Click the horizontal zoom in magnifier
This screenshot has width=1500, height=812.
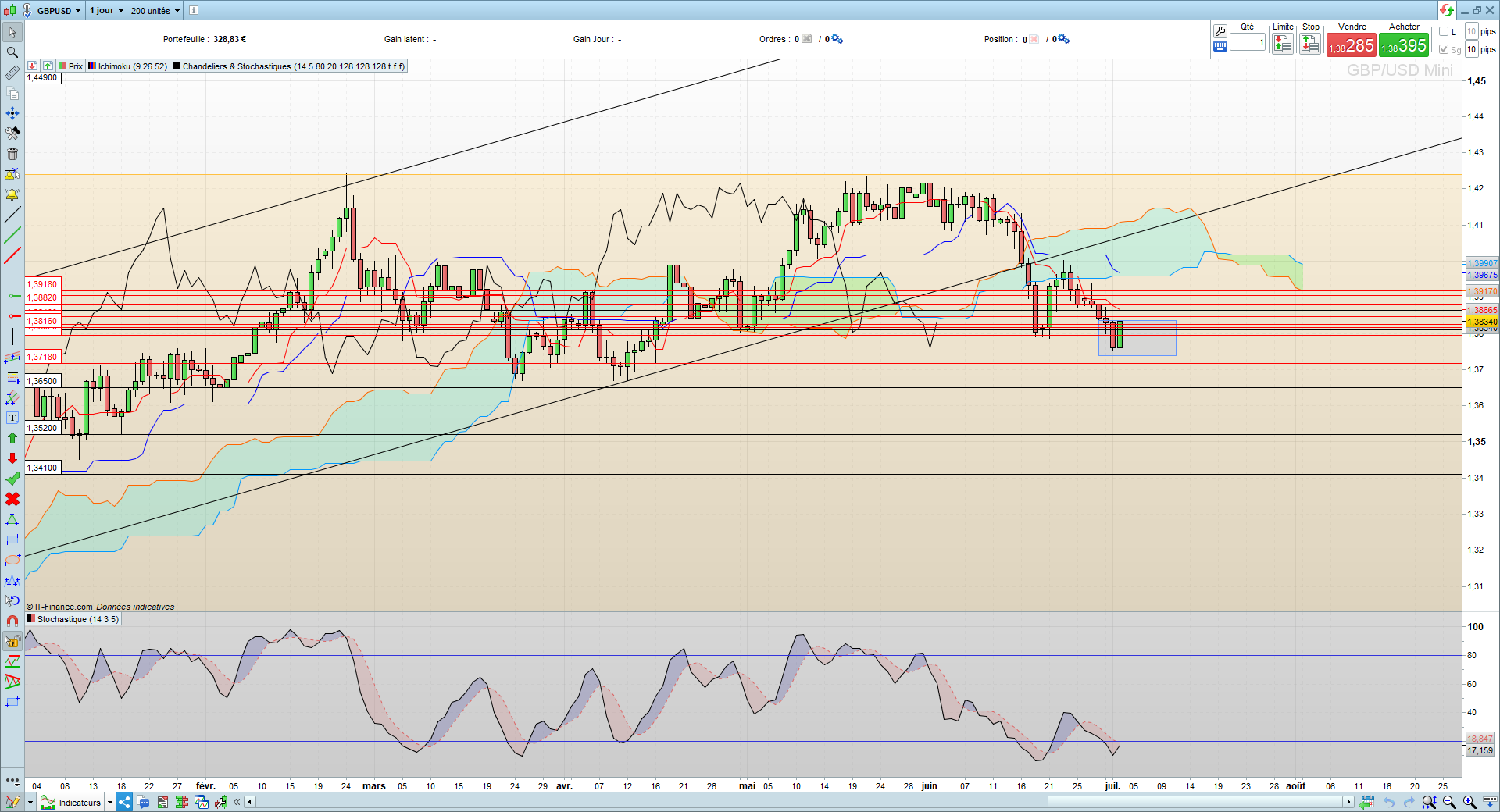pyautogui.click(x=1470, y=802)
